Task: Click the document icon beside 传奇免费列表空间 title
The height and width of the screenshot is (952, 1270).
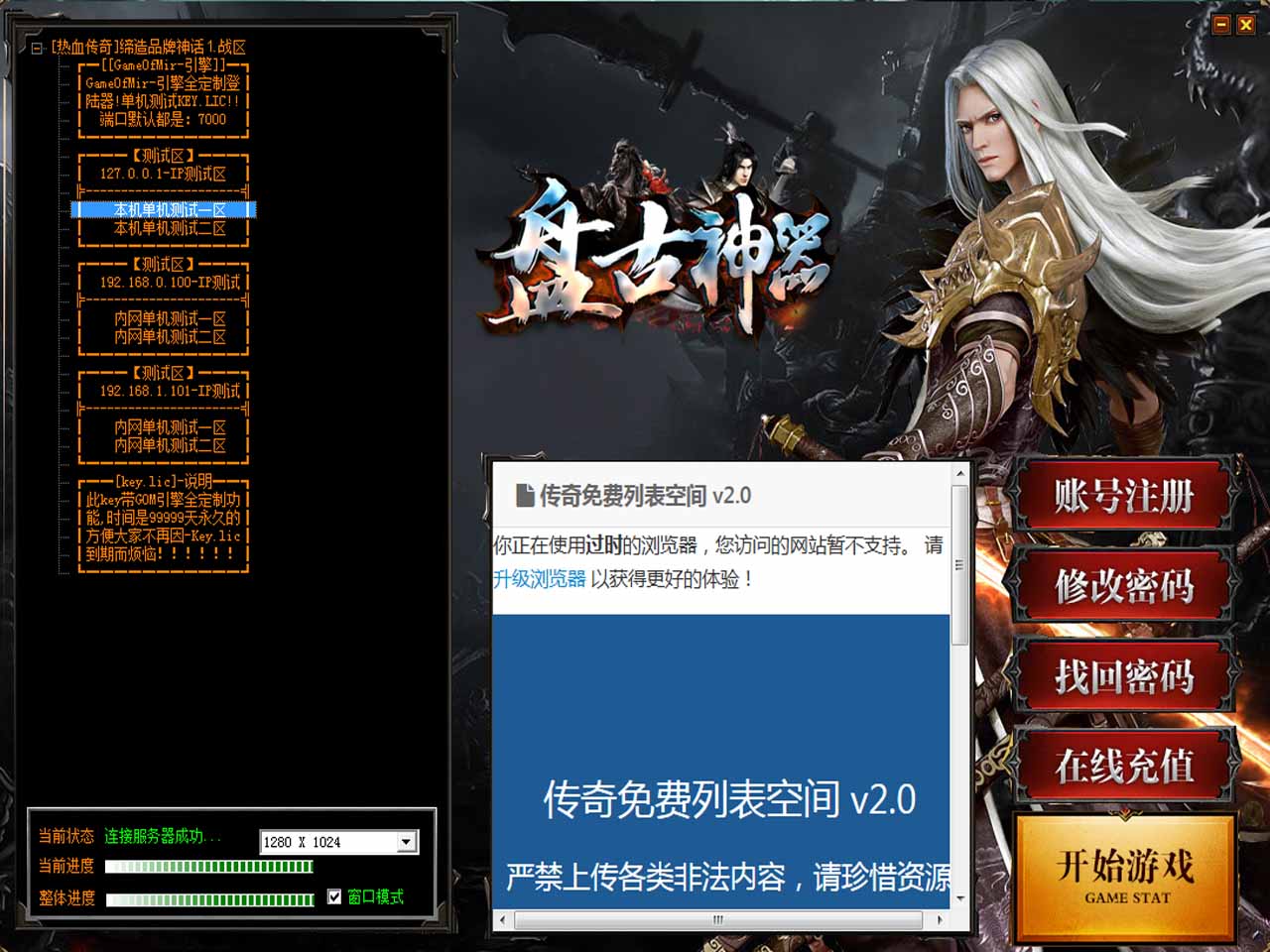Action: pyautogui.click(x=525, y=495)
